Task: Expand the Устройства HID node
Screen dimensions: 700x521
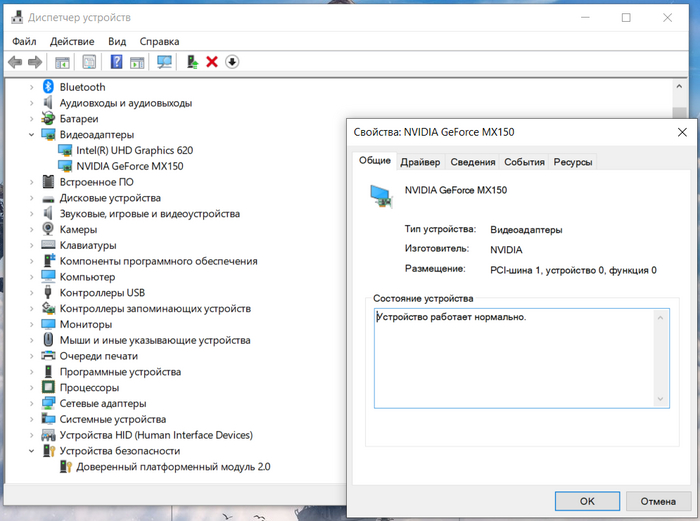Action: coord(31,435)
